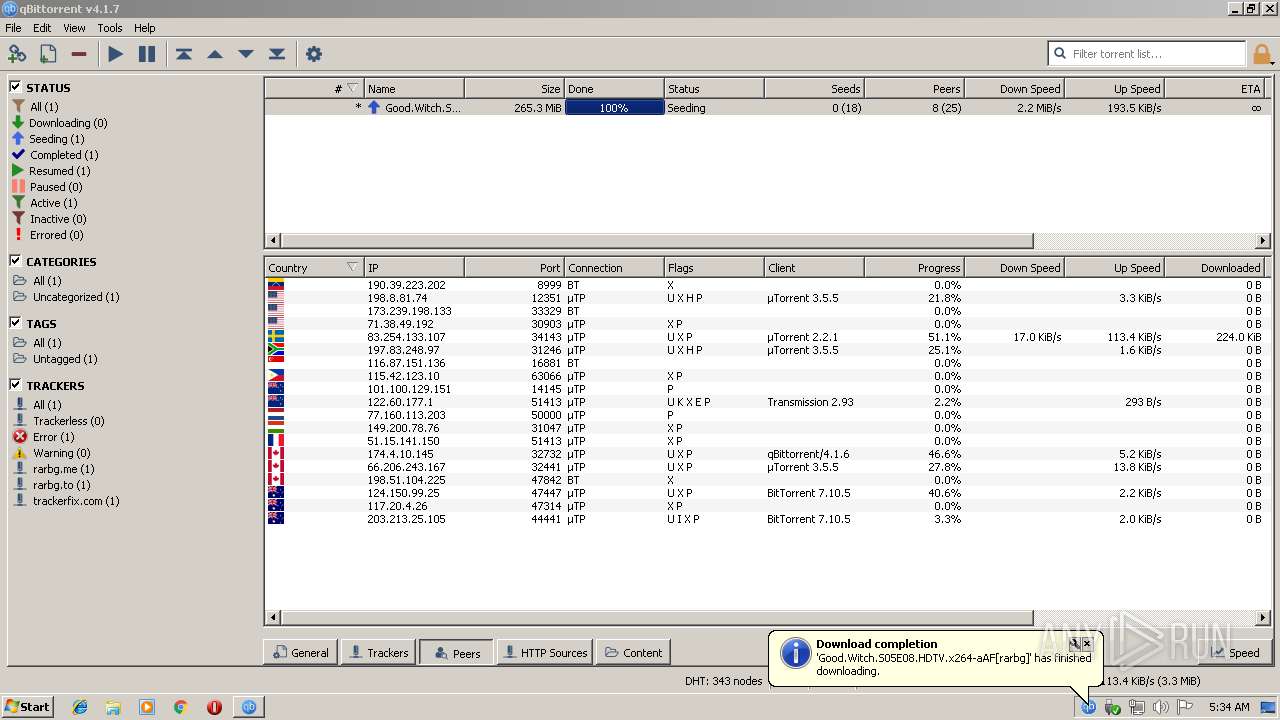Select the Good.Witch.S... torrent row
The height and width of the screenshot is (720, 1280).
pos(767,107)
